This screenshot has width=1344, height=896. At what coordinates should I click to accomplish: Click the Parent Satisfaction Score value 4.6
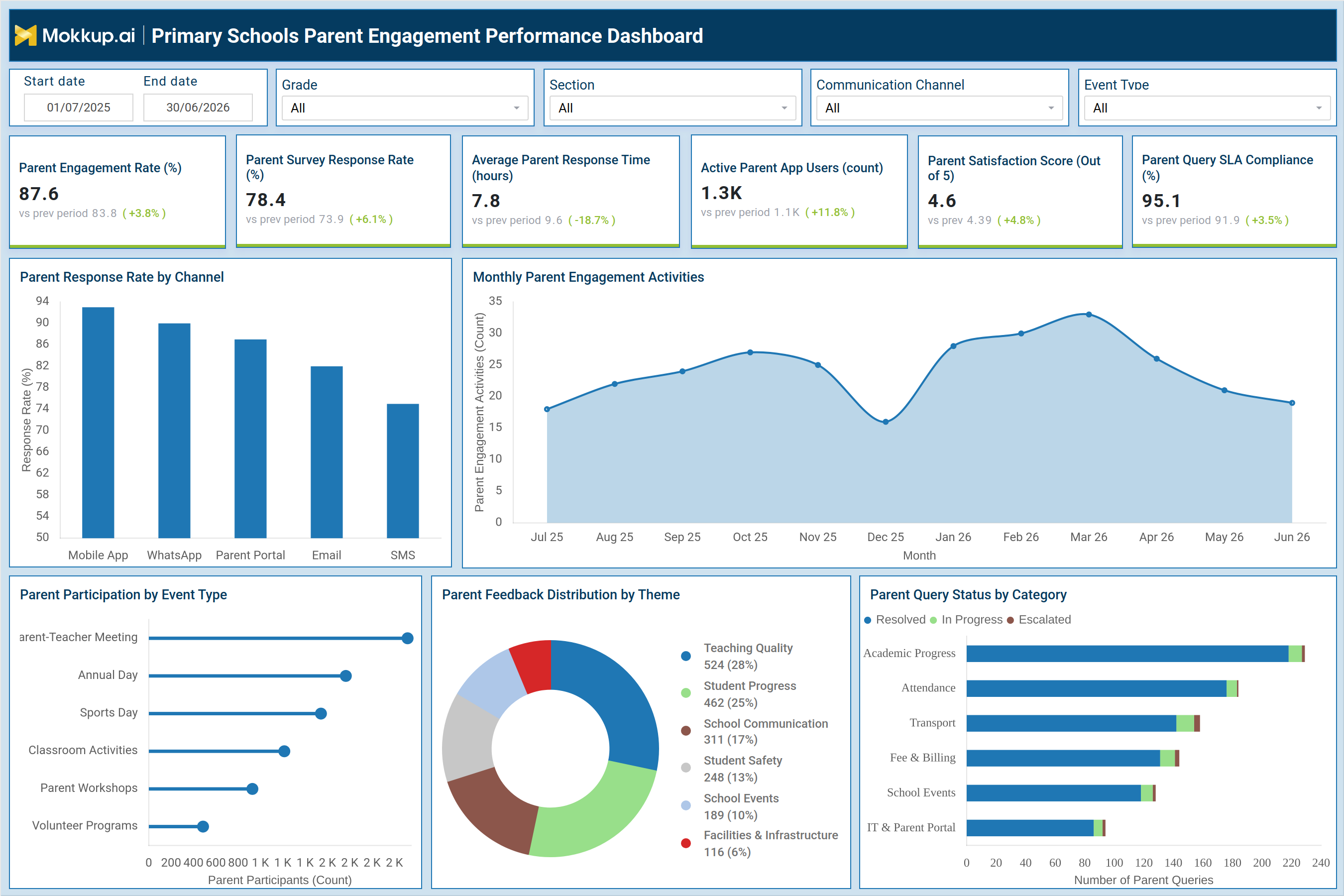tap(942, 201)
